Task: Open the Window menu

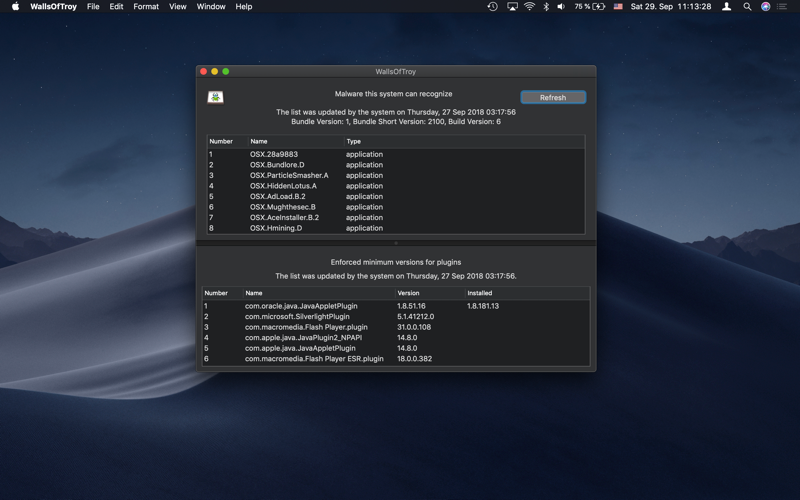Action: point(211,7)
